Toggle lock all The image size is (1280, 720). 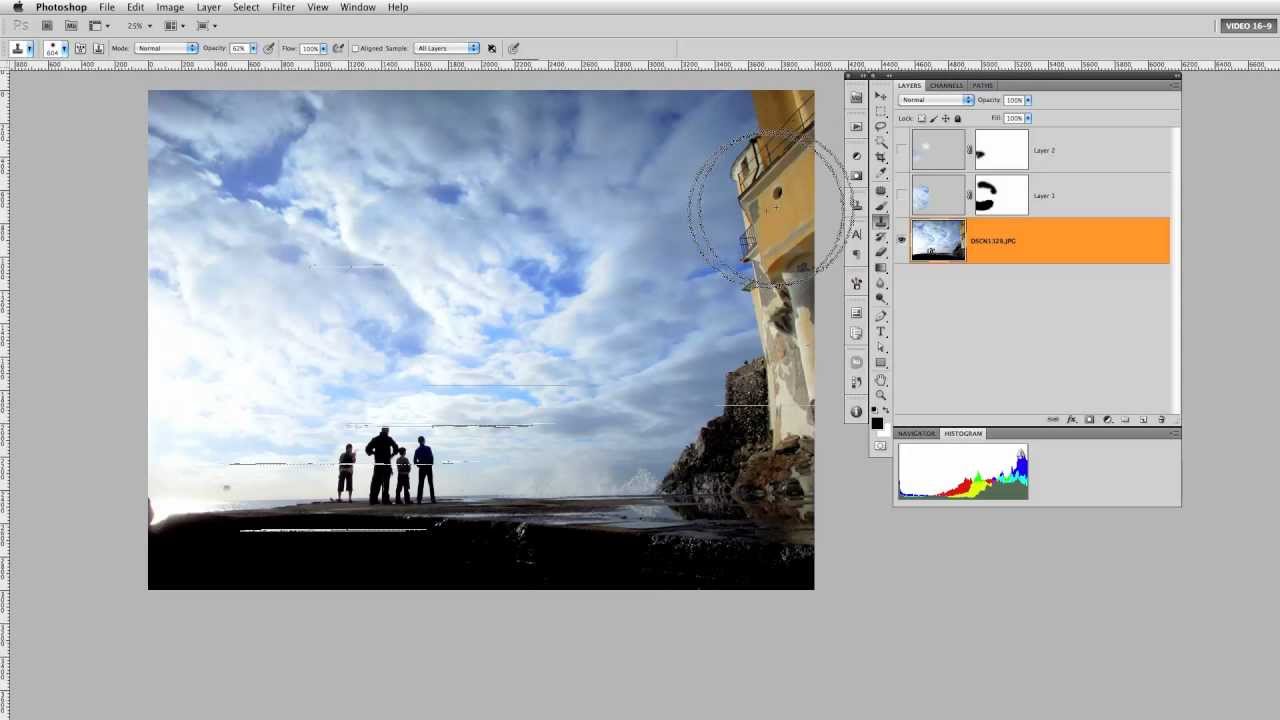click(957, 118)
